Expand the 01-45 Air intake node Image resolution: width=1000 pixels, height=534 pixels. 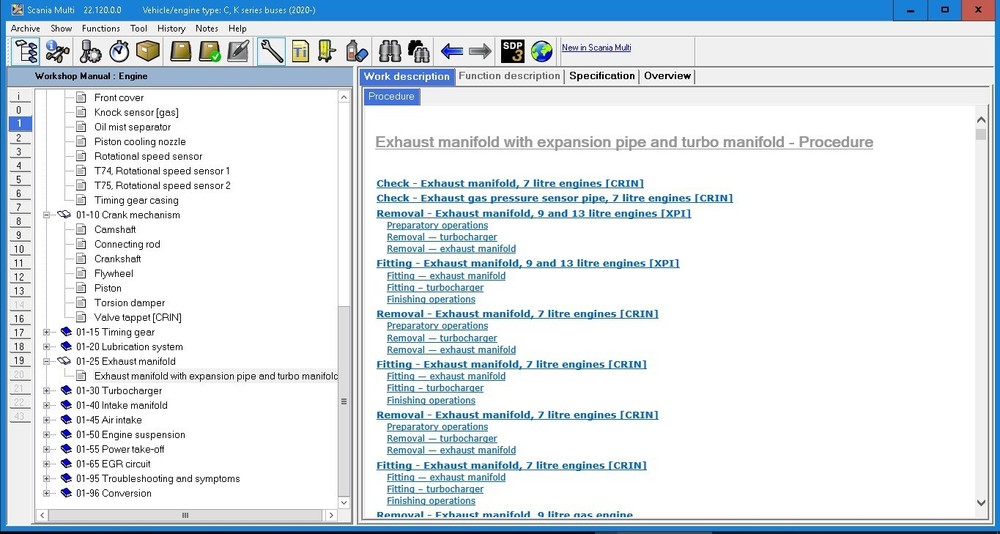click(x=47, y=420)
